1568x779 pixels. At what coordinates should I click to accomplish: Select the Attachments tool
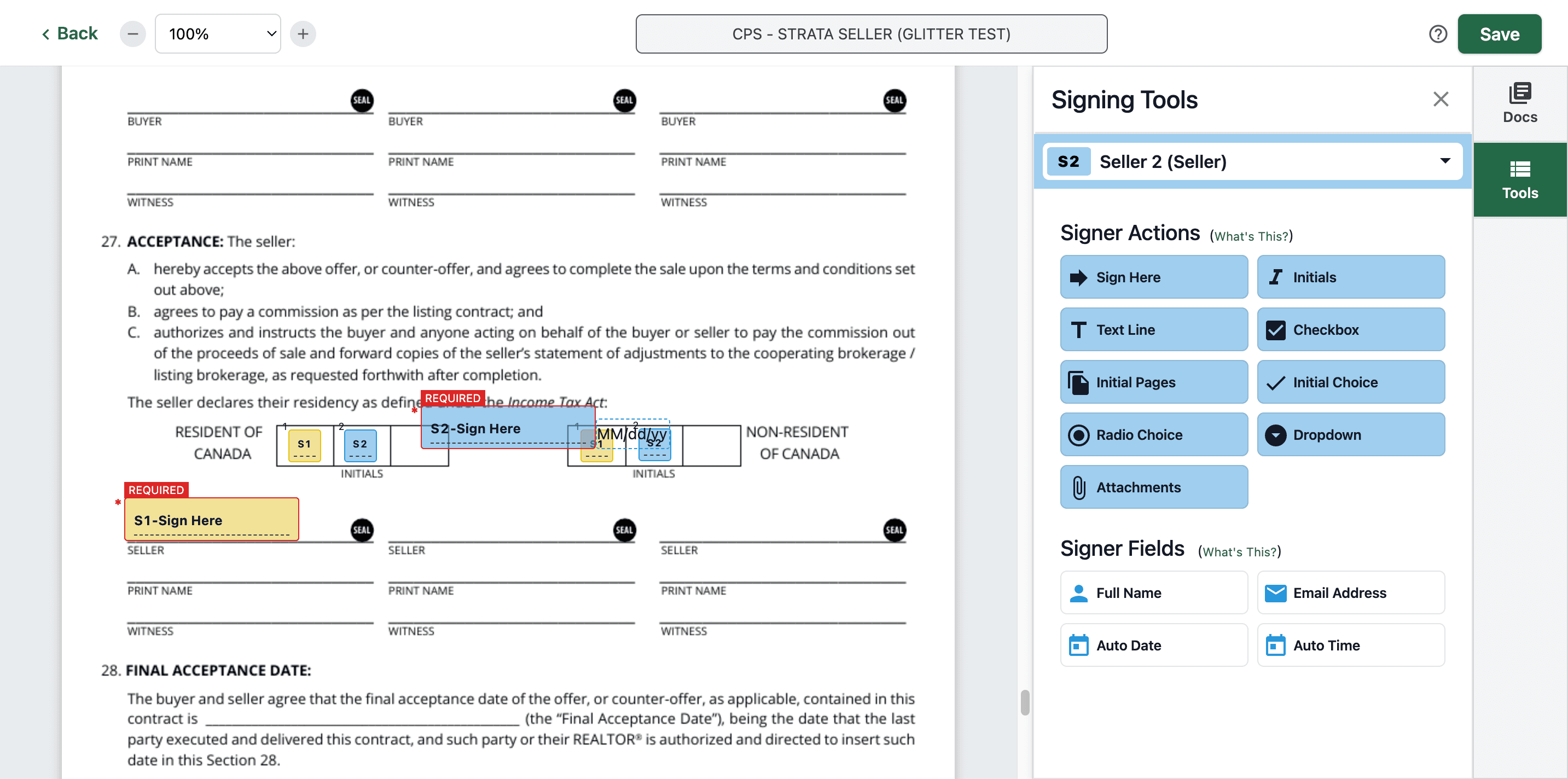1153,487
